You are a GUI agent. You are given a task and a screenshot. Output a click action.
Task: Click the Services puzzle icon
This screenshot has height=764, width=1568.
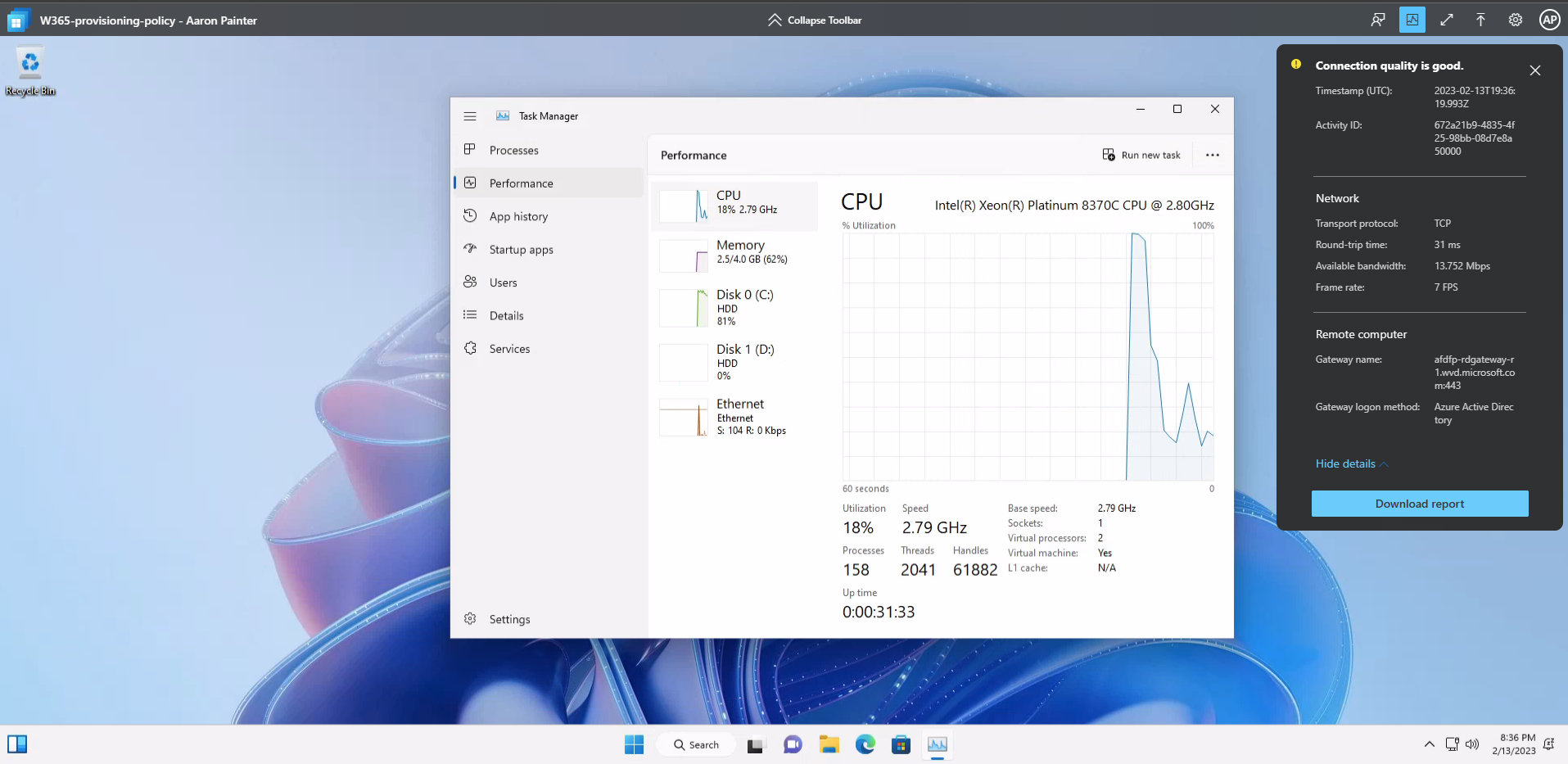pos(470,348)
